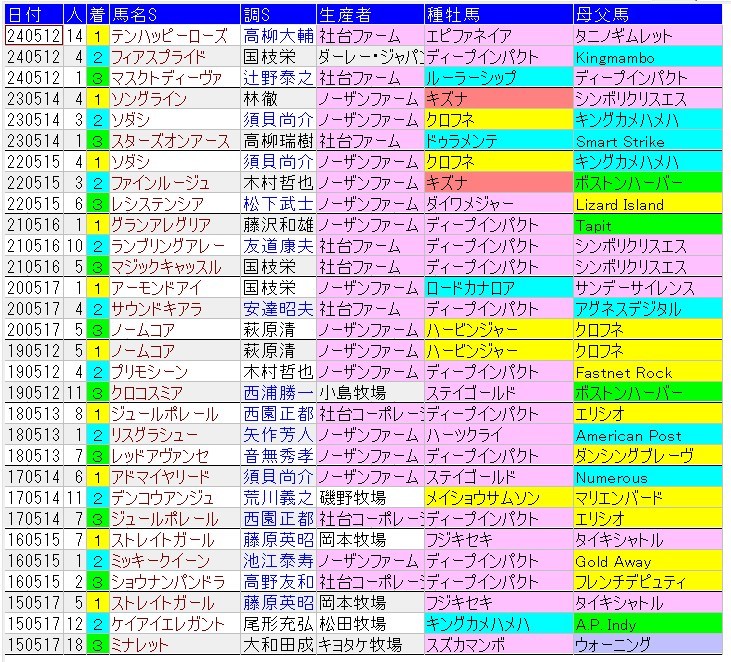
Task: Open horse スターズオンアース
Action: coord(170,141)
